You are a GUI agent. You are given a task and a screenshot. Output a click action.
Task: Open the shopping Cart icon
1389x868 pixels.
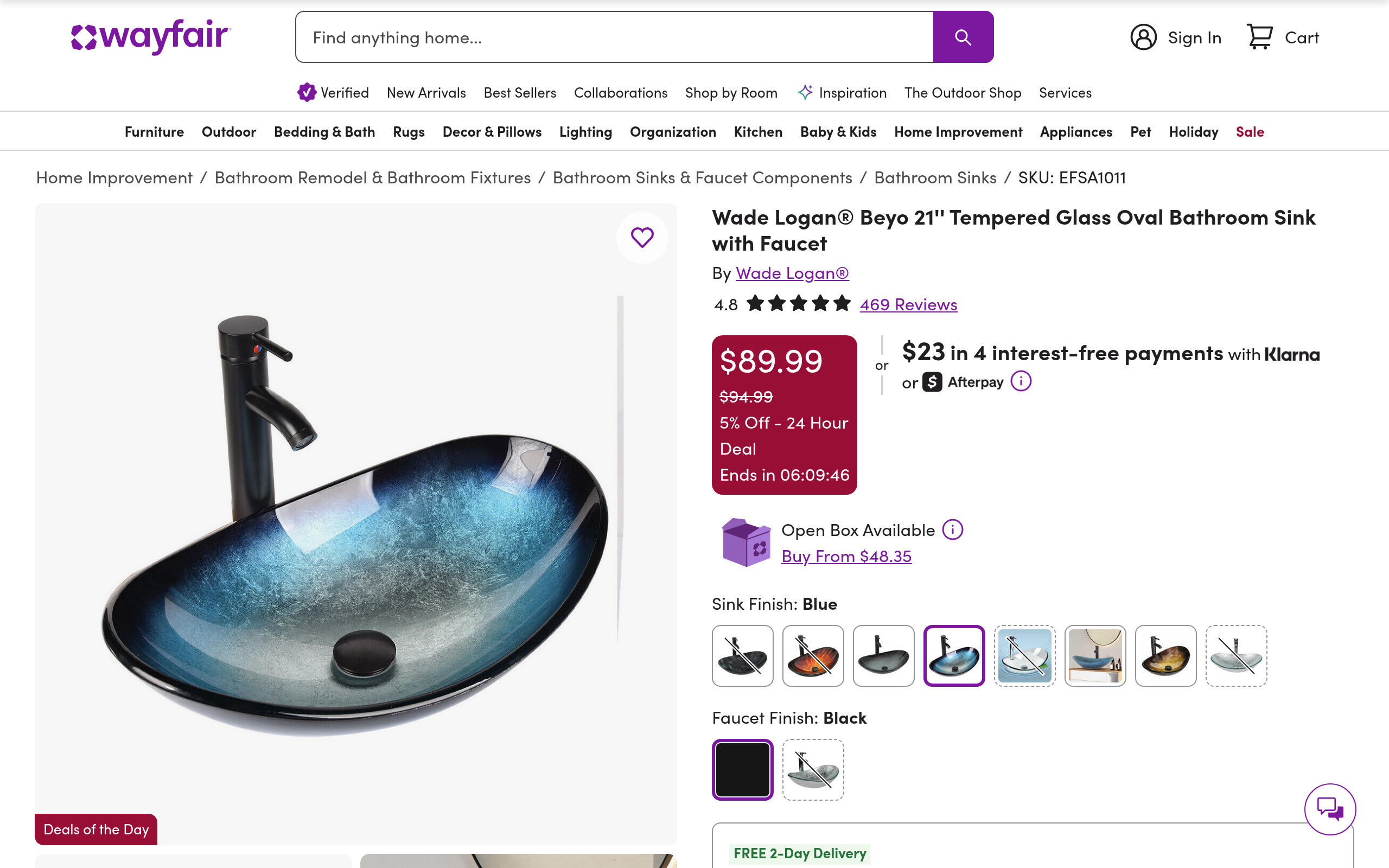pyautogui.click(x=1259, y=37)
